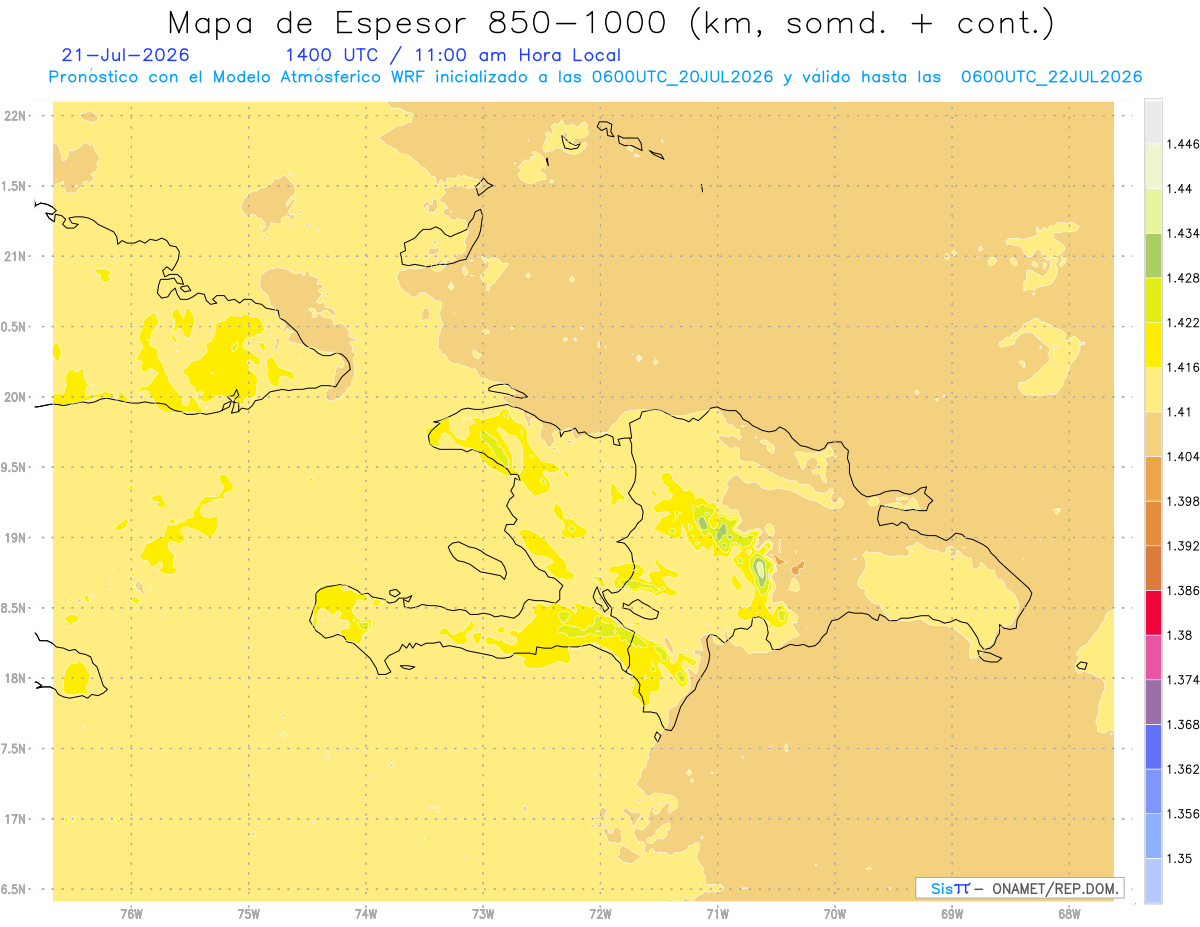Pick the pink colorbar swatch between 1.374 and 1.38

point(1153,657)
